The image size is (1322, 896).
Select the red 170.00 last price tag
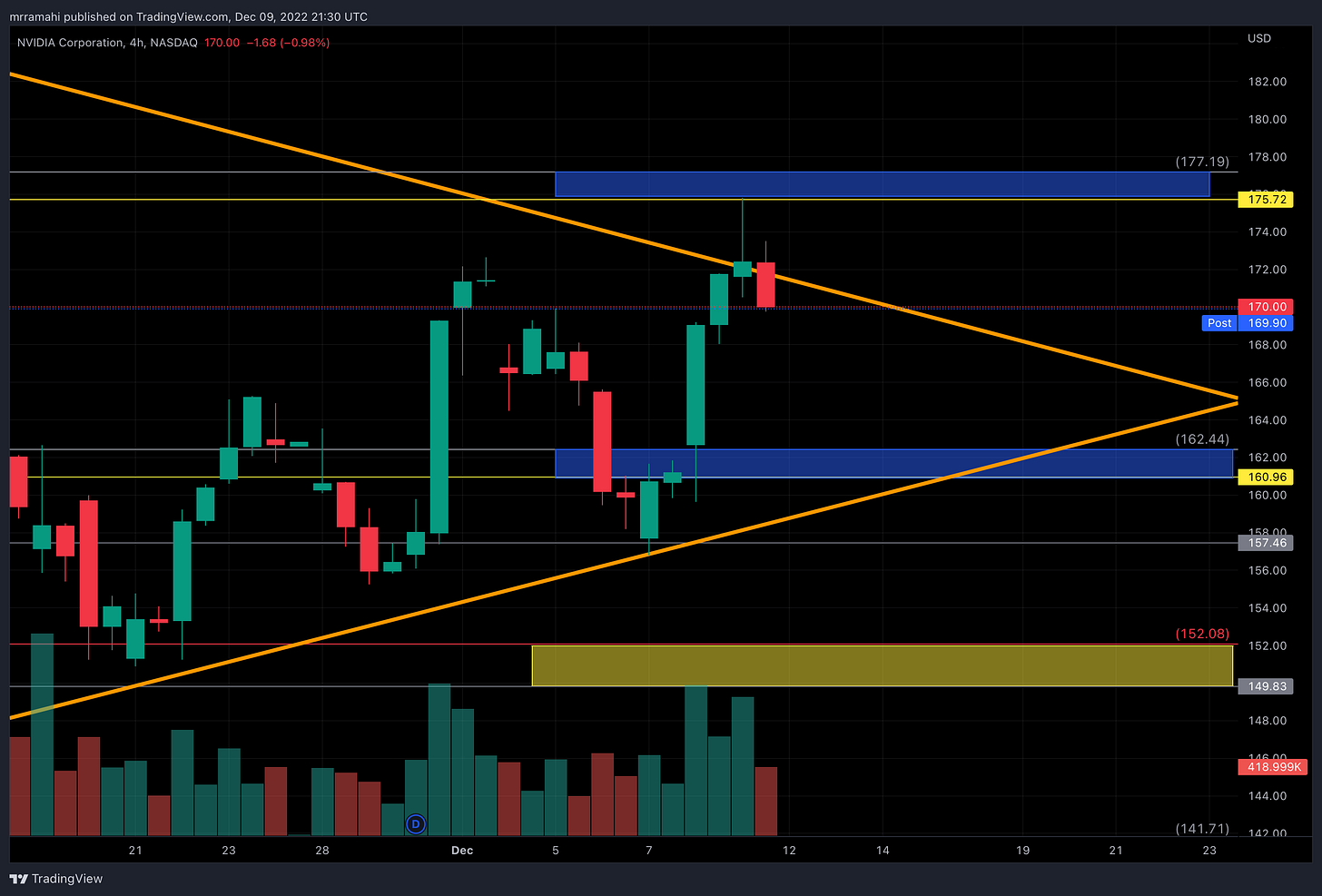tap(1265, 307)
